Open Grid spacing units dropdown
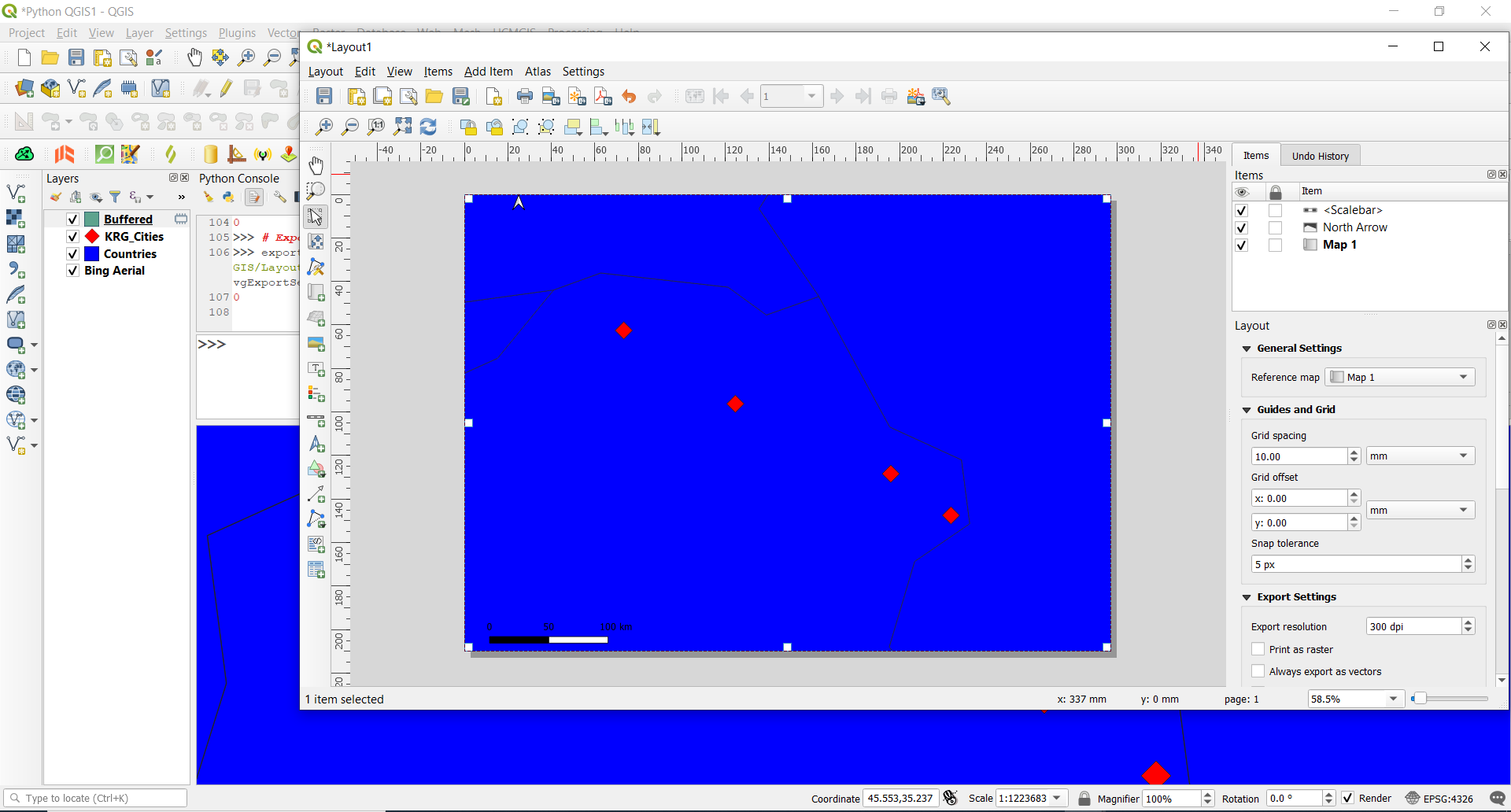1511x812 pixels. tap(1420, 456)
